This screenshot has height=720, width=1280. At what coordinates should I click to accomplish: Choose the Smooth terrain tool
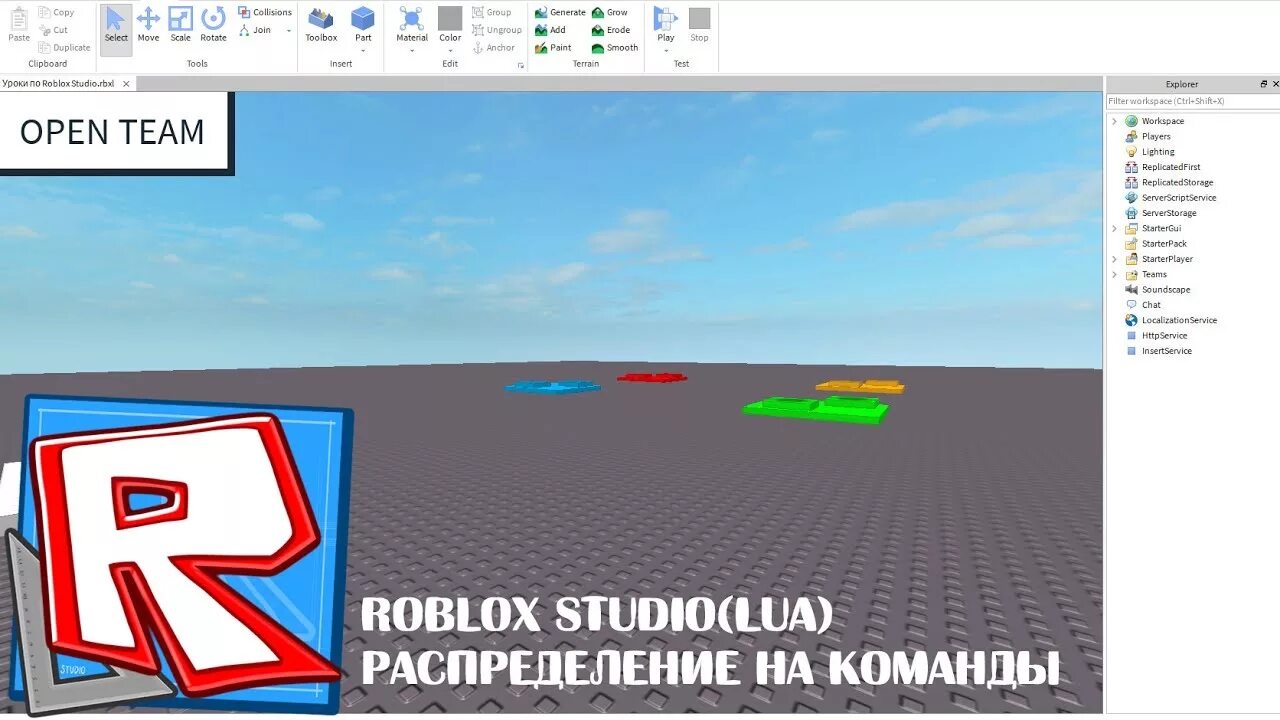pos(615,47)
